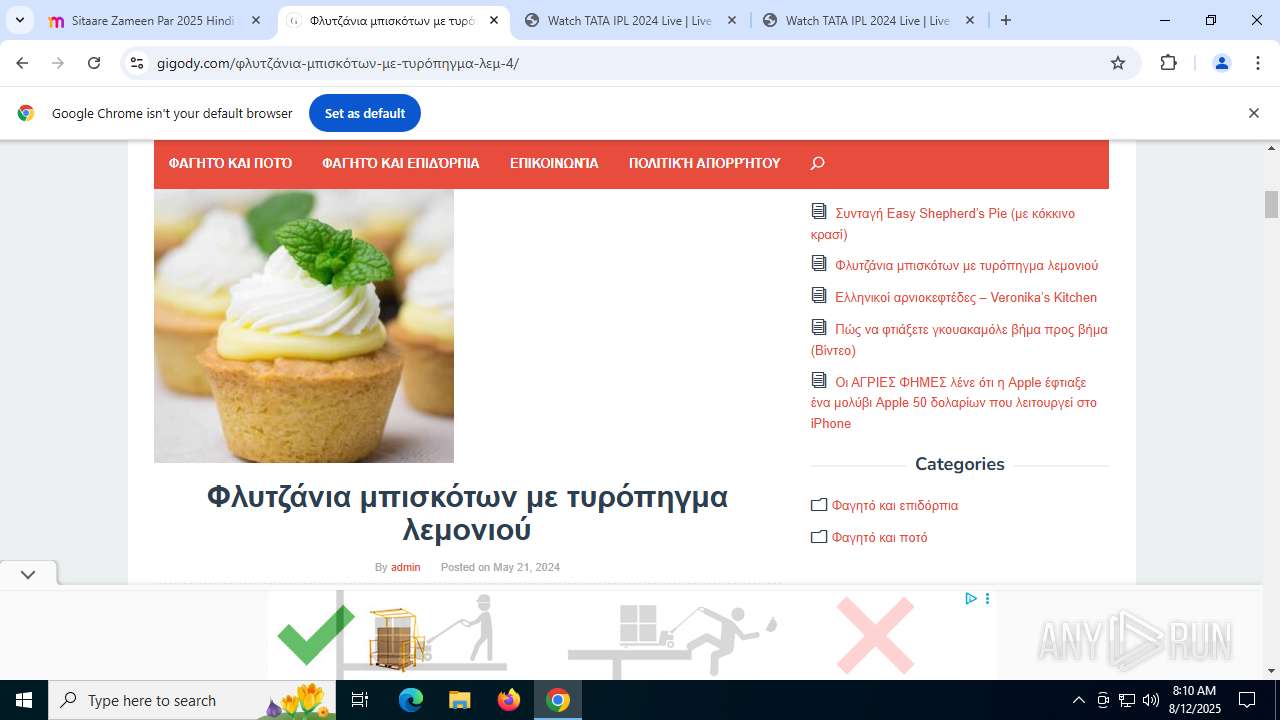Open the notification center icon

click(x=1247, y=700)
